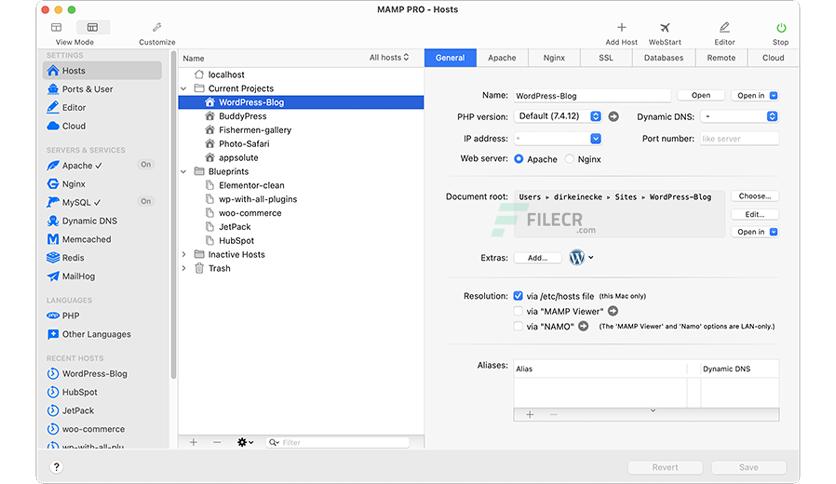This screenshot has height=484, width=836.
Task: Switch to the Apache tab
Action: tap(502, 58)
